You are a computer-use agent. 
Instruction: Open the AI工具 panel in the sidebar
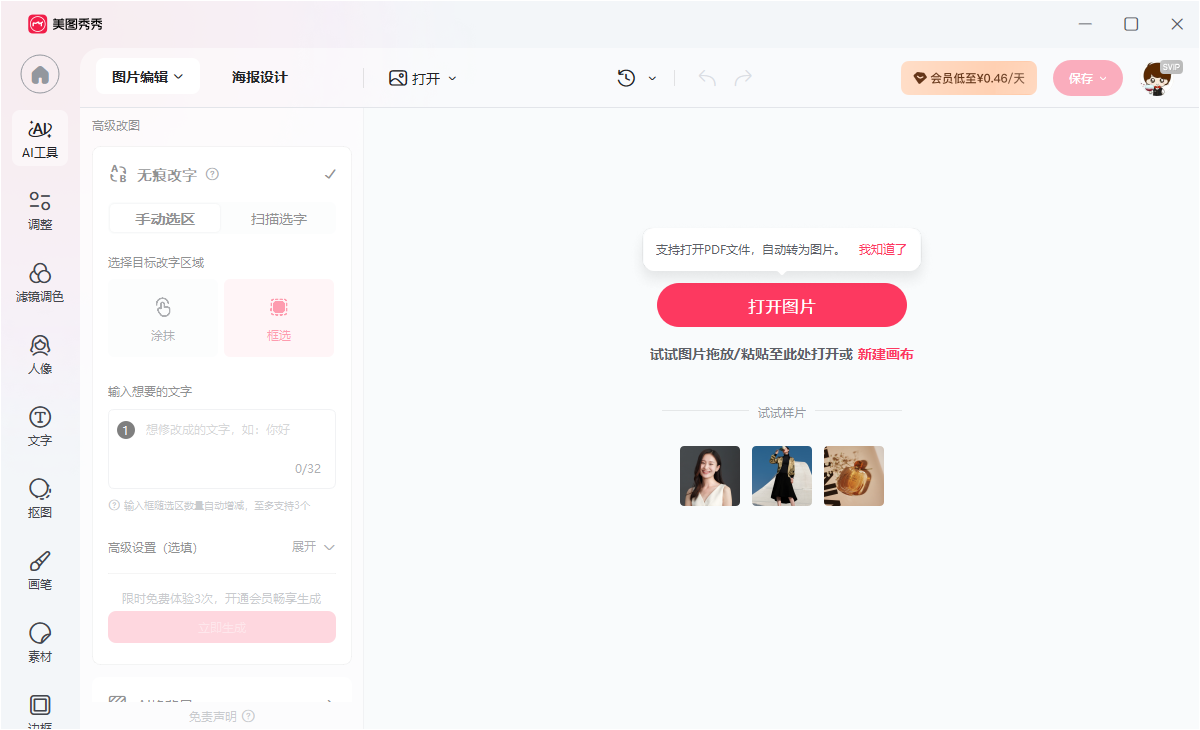click(40, 138)
